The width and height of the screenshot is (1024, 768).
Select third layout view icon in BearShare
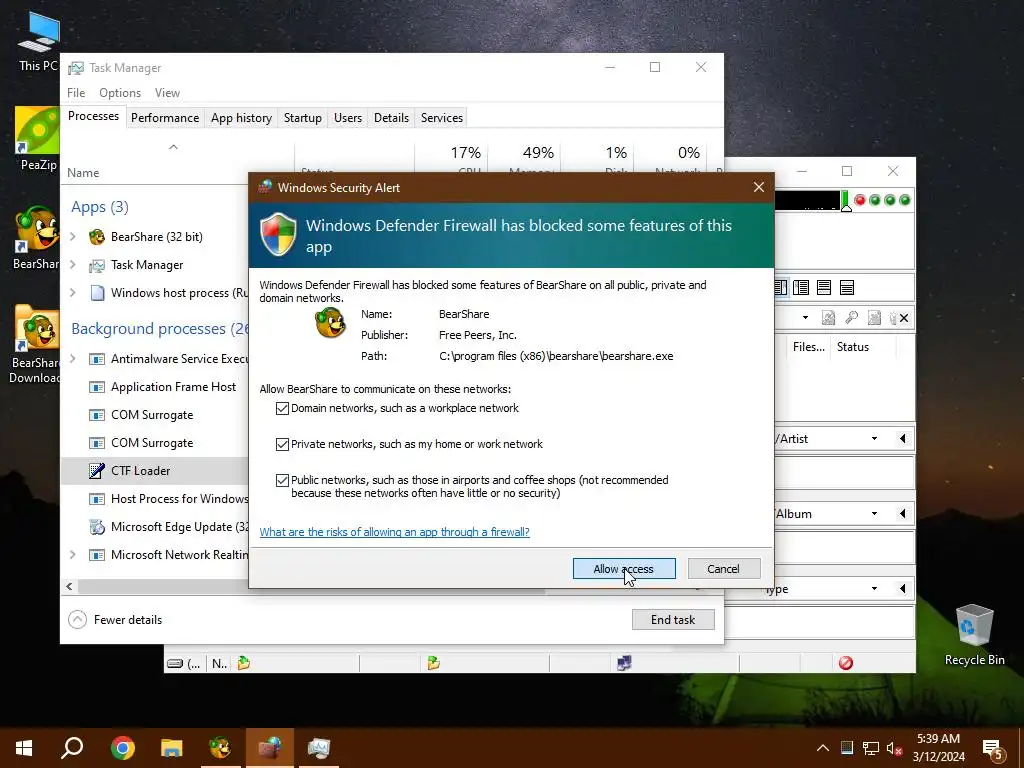(x=824, y=287)
